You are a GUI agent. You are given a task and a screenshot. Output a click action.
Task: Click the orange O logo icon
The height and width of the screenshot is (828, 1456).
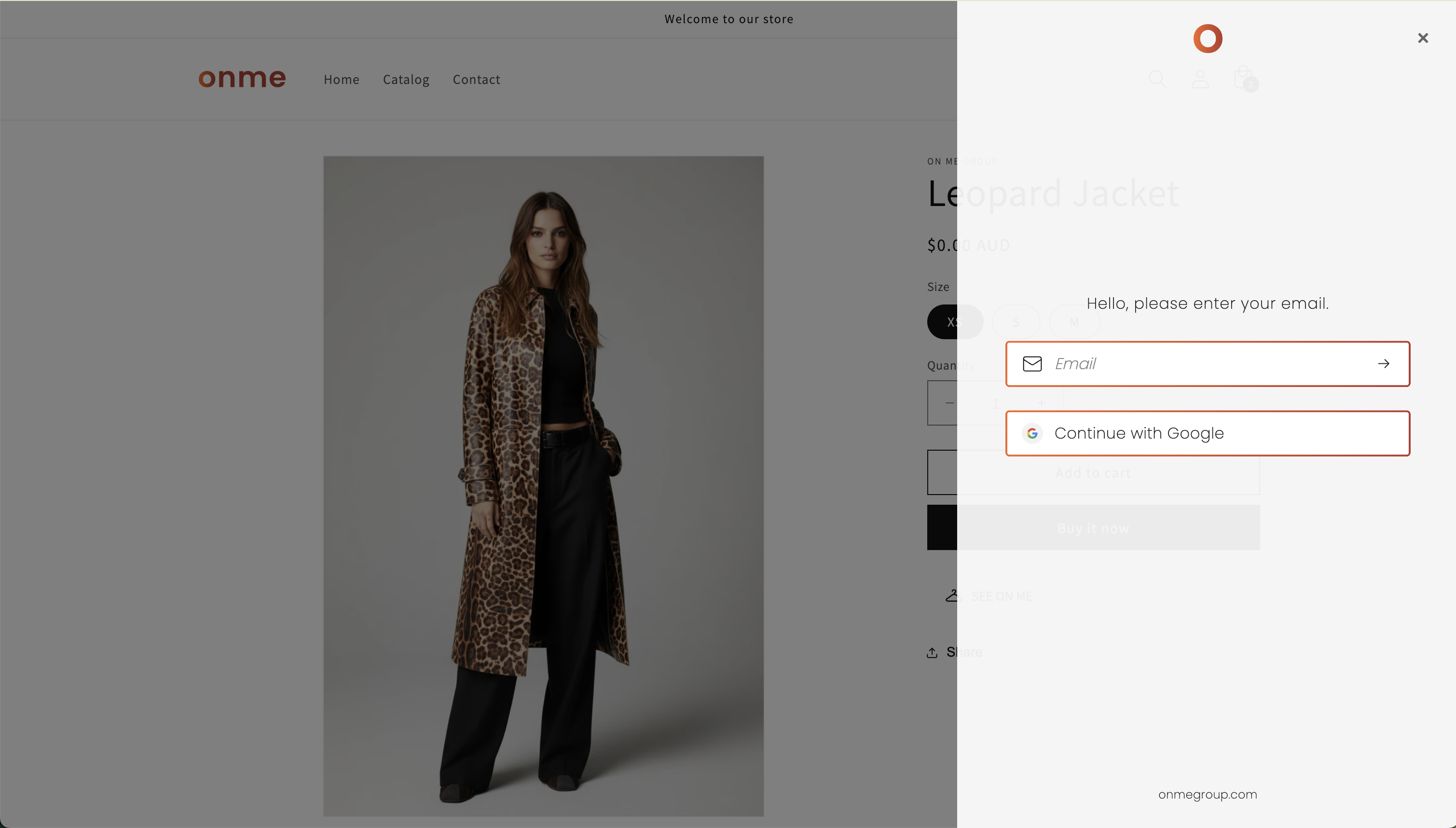click(x=1208, y=39)
